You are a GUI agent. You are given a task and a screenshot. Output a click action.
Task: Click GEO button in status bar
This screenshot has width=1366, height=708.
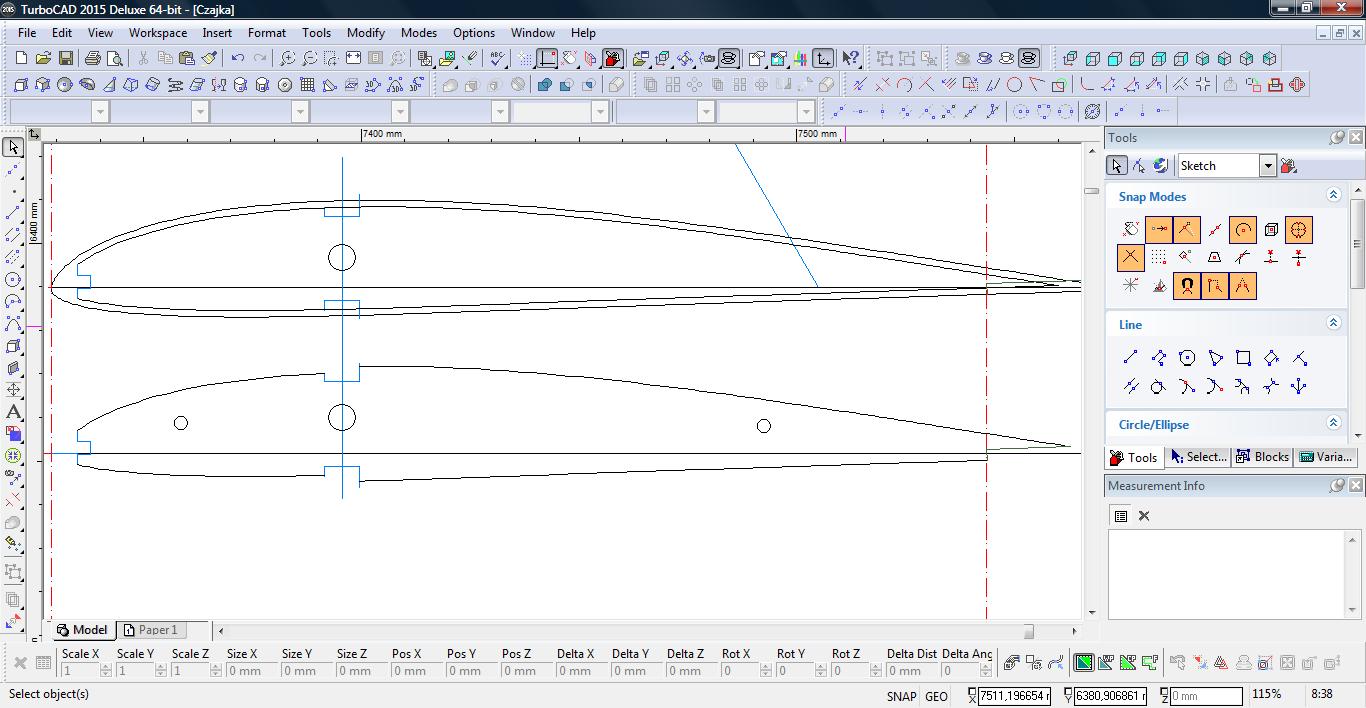click(x=936, y=696)
